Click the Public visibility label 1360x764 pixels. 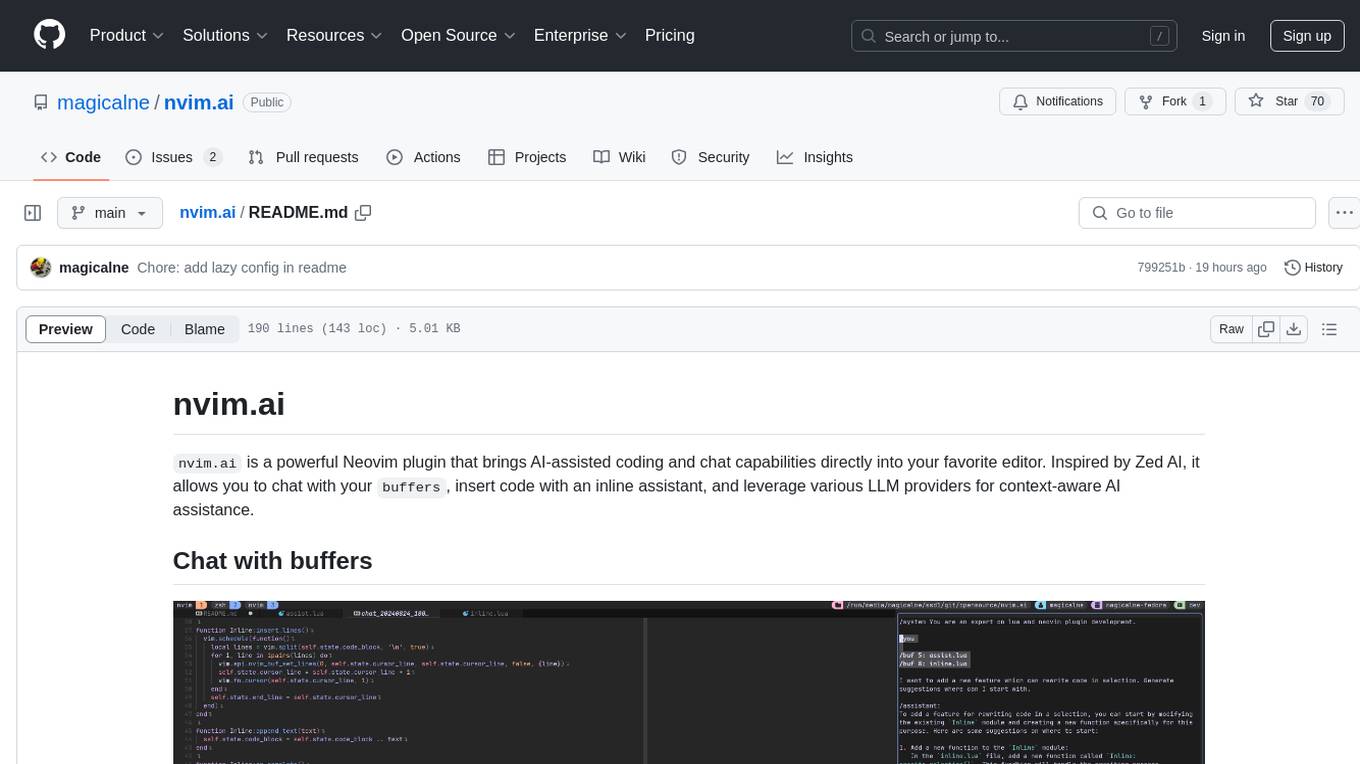[x=267, y=102]
